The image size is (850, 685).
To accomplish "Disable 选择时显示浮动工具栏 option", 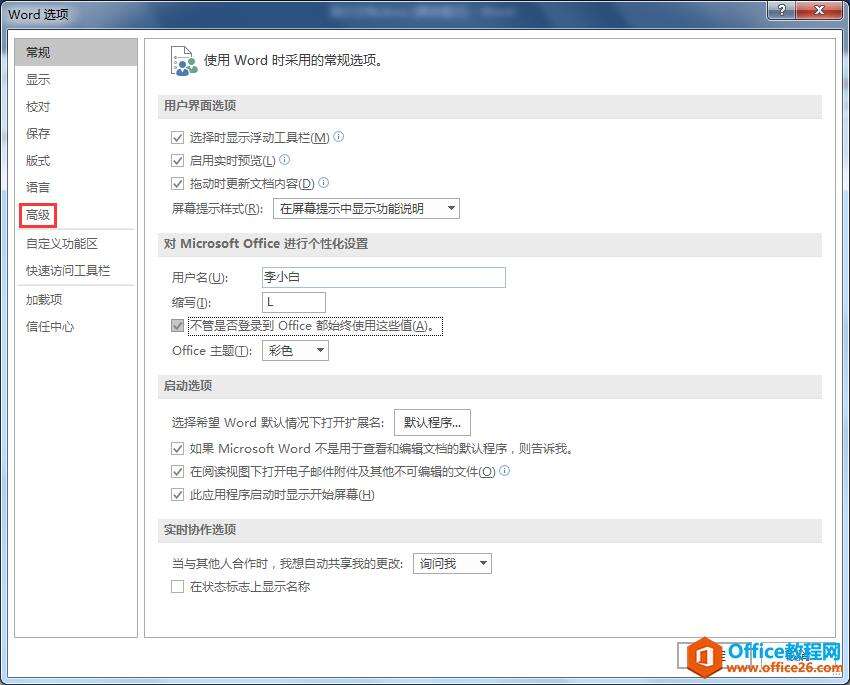I will [177, 137].
